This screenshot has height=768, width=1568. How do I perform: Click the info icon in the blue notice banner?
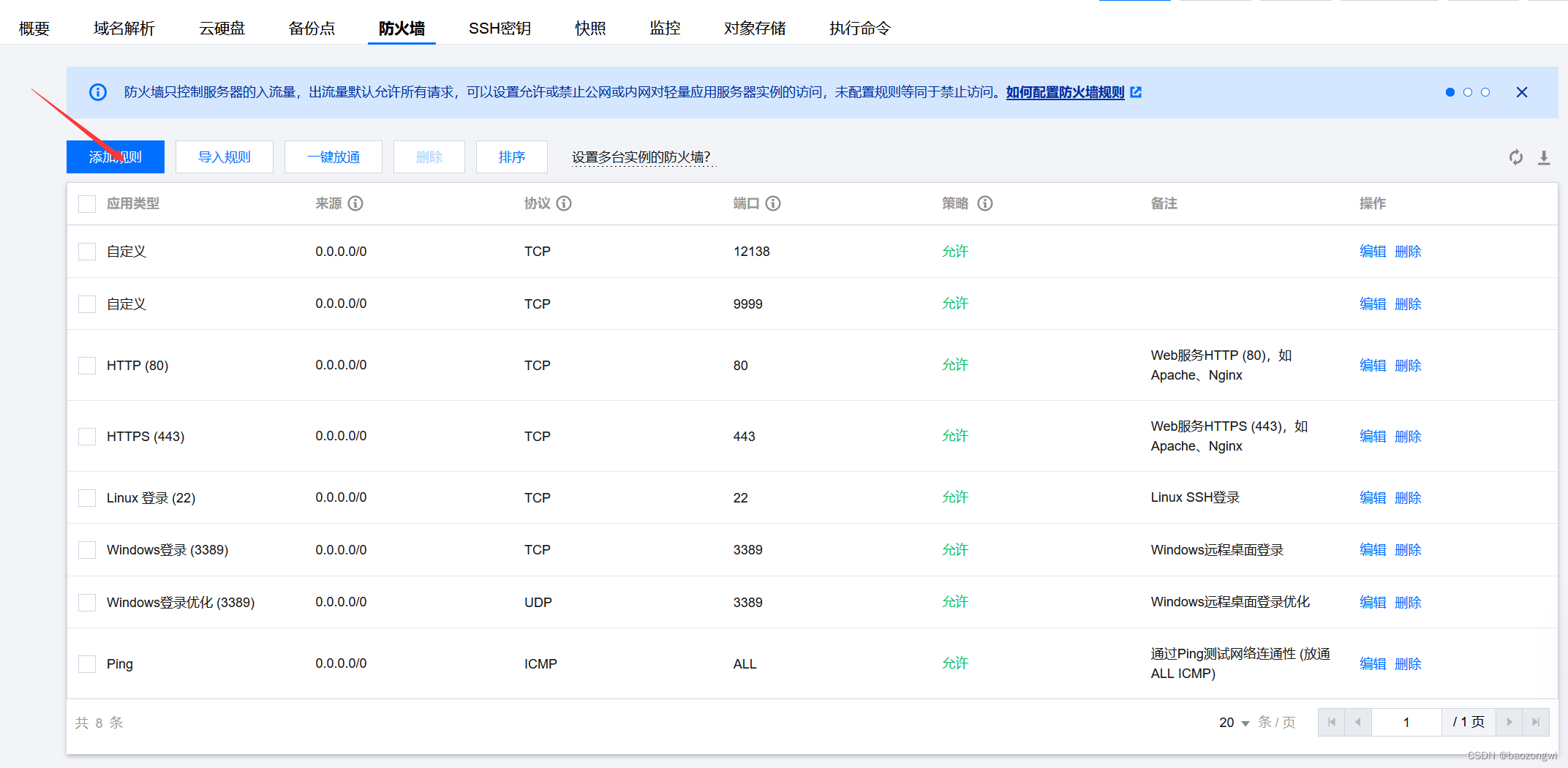point(98,92)
